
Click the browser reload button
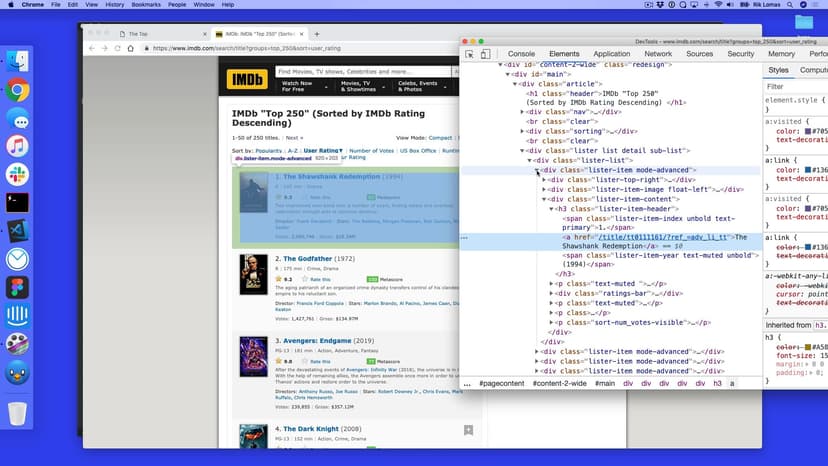coord(118,48)
